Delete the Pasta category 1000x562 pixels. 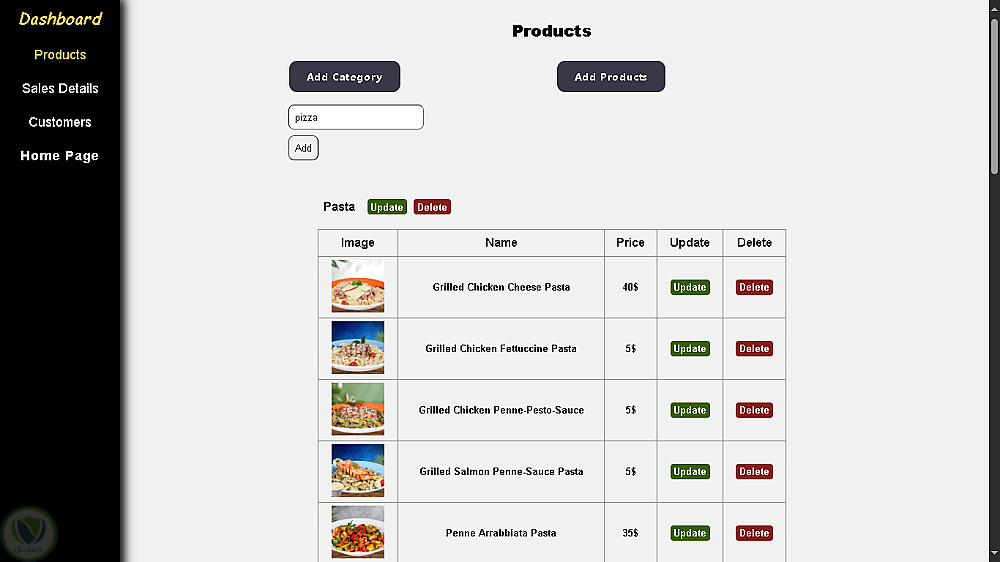point(432,207)
